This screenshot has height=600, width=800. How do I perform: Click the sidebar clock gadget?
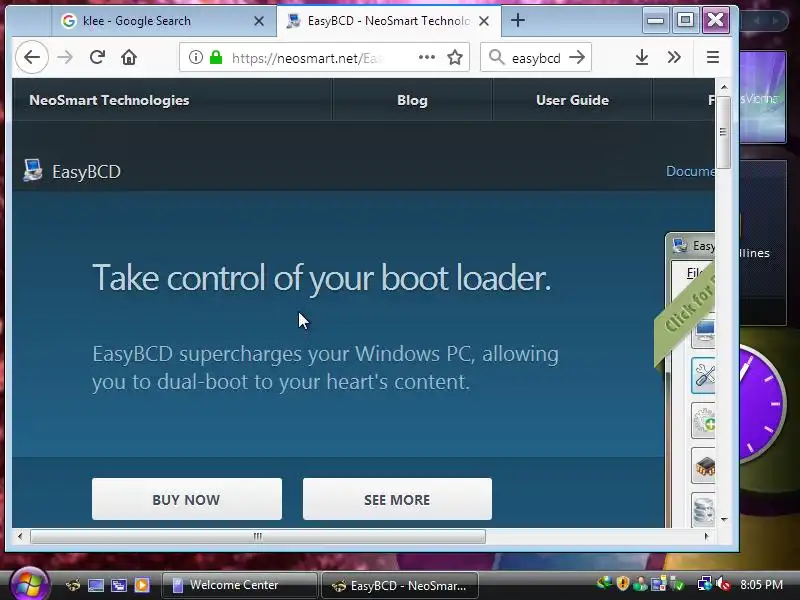click(x=760, y=403)
